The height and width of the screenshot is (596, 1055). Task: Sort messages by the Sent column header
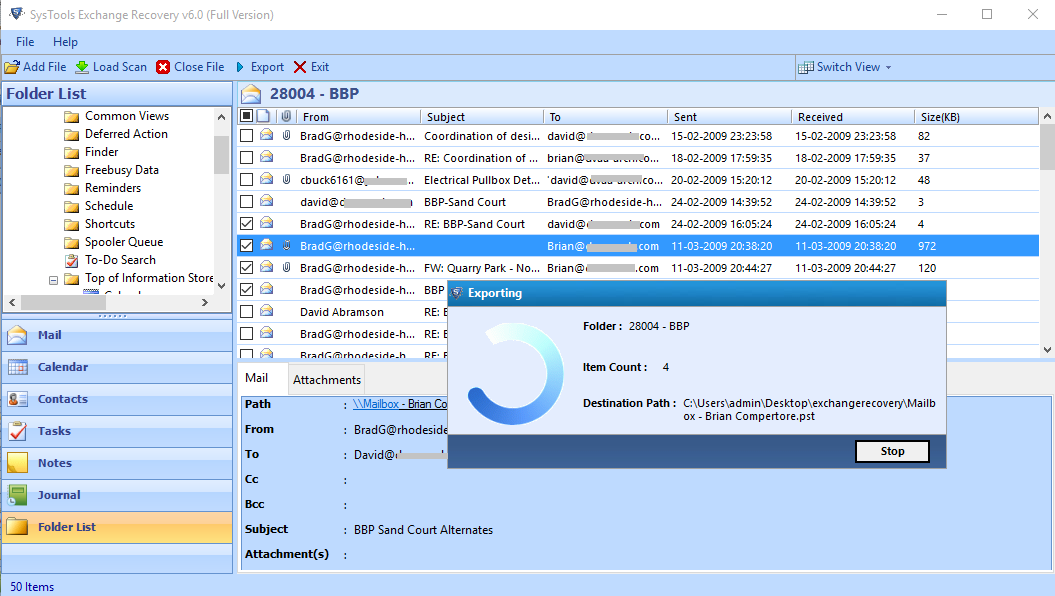(x=729, y=116)
